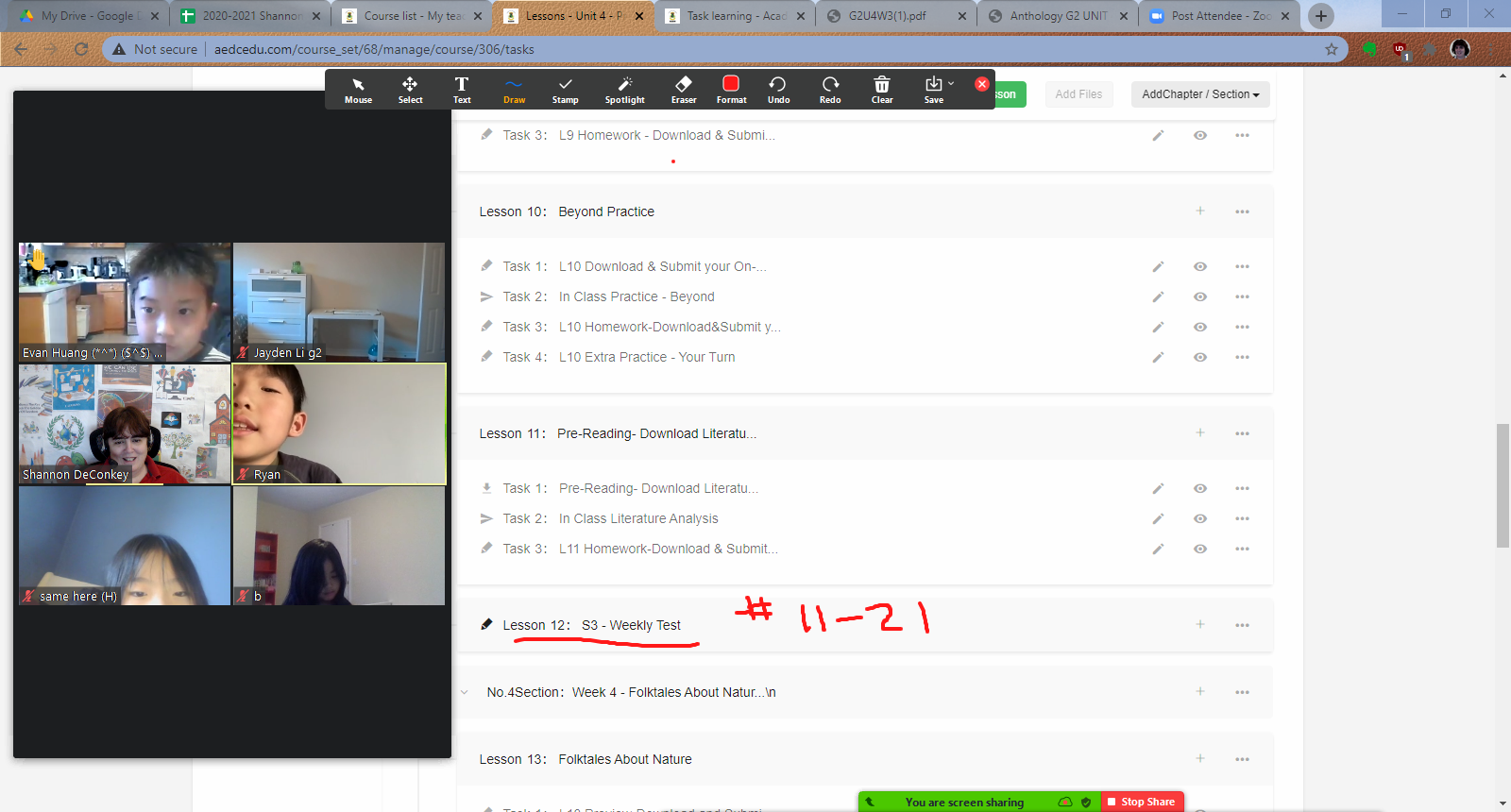This screenshot has width=1511, height=812.
Task: Open more options for In Class Practice - Beyond
Action: click(x=1242, y=297)
